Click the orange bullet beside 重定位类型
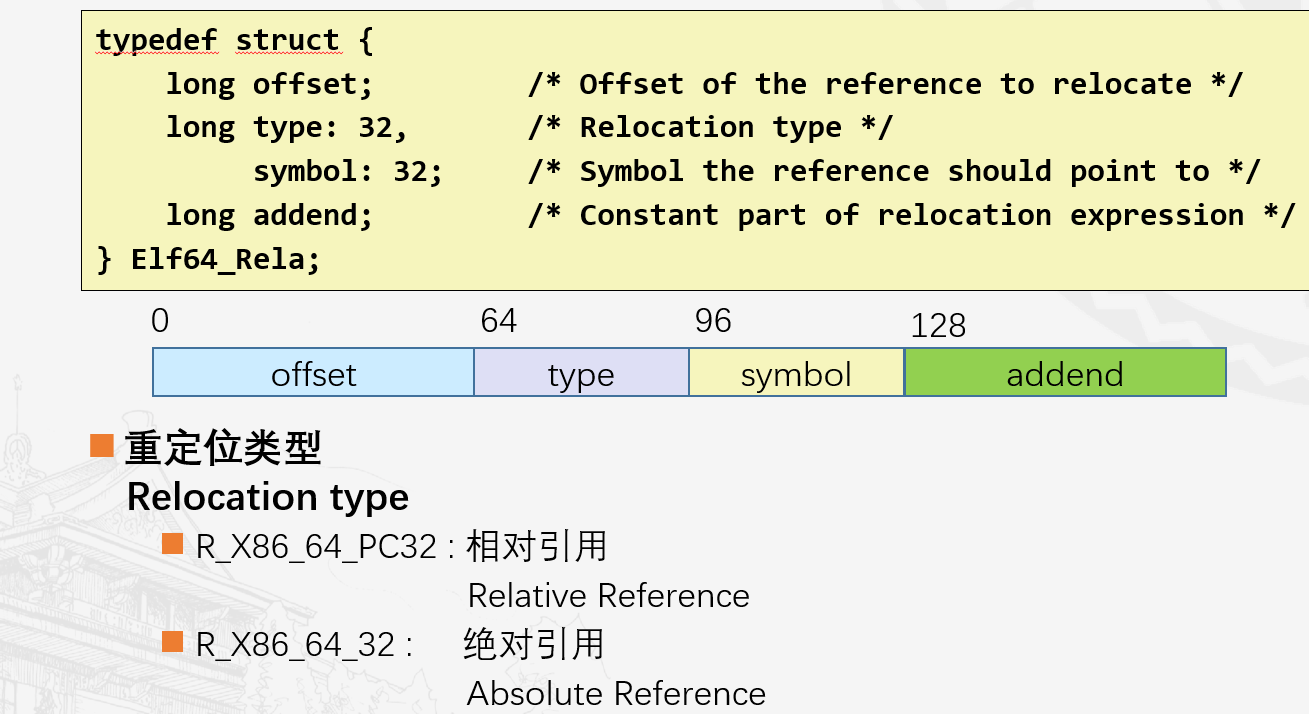1309x714 pixels. 101,446
